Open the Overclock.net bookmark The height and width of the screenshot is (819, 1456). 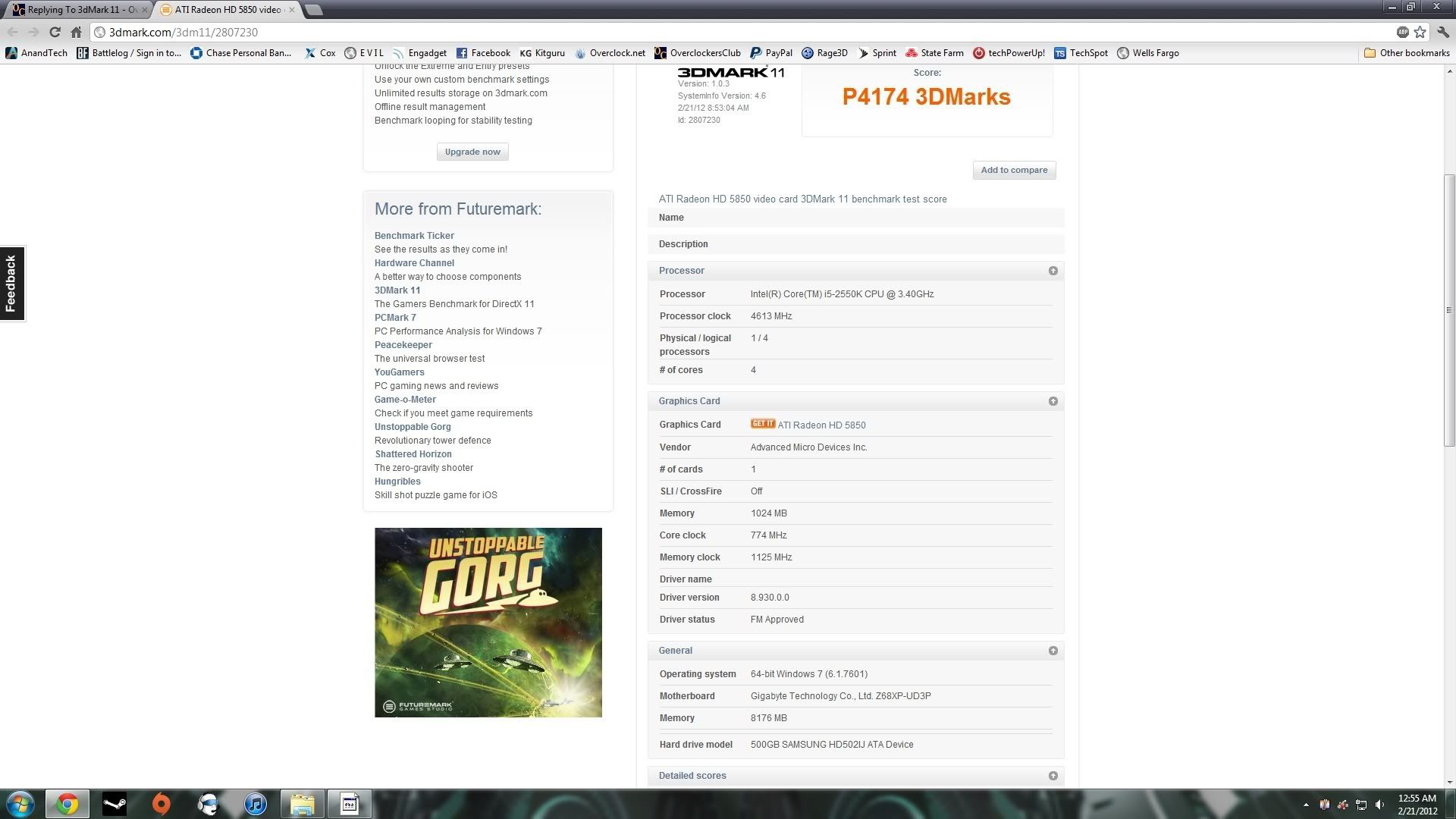point(610,53)
